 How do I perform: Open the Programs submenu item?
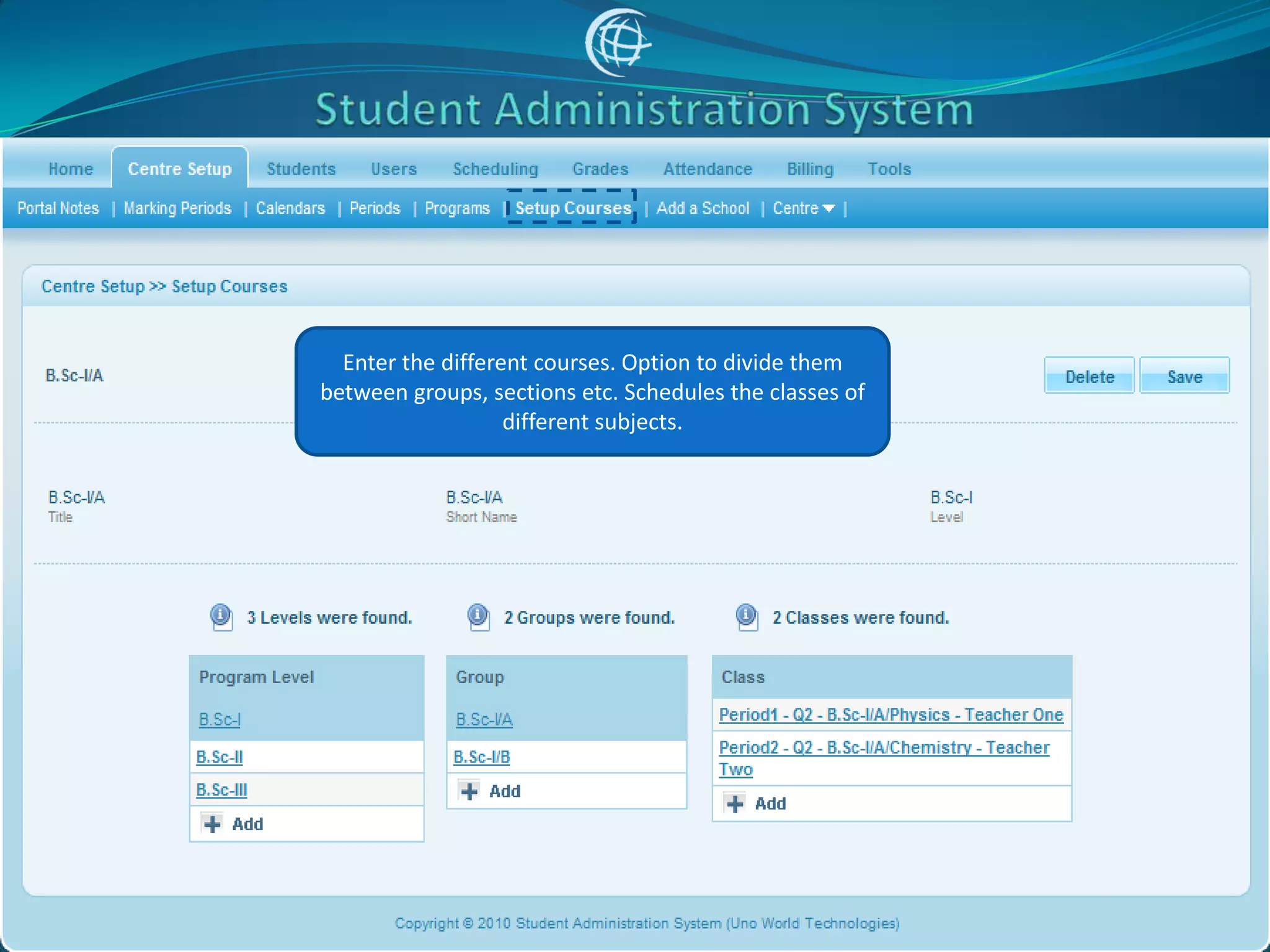coord(457,208)
